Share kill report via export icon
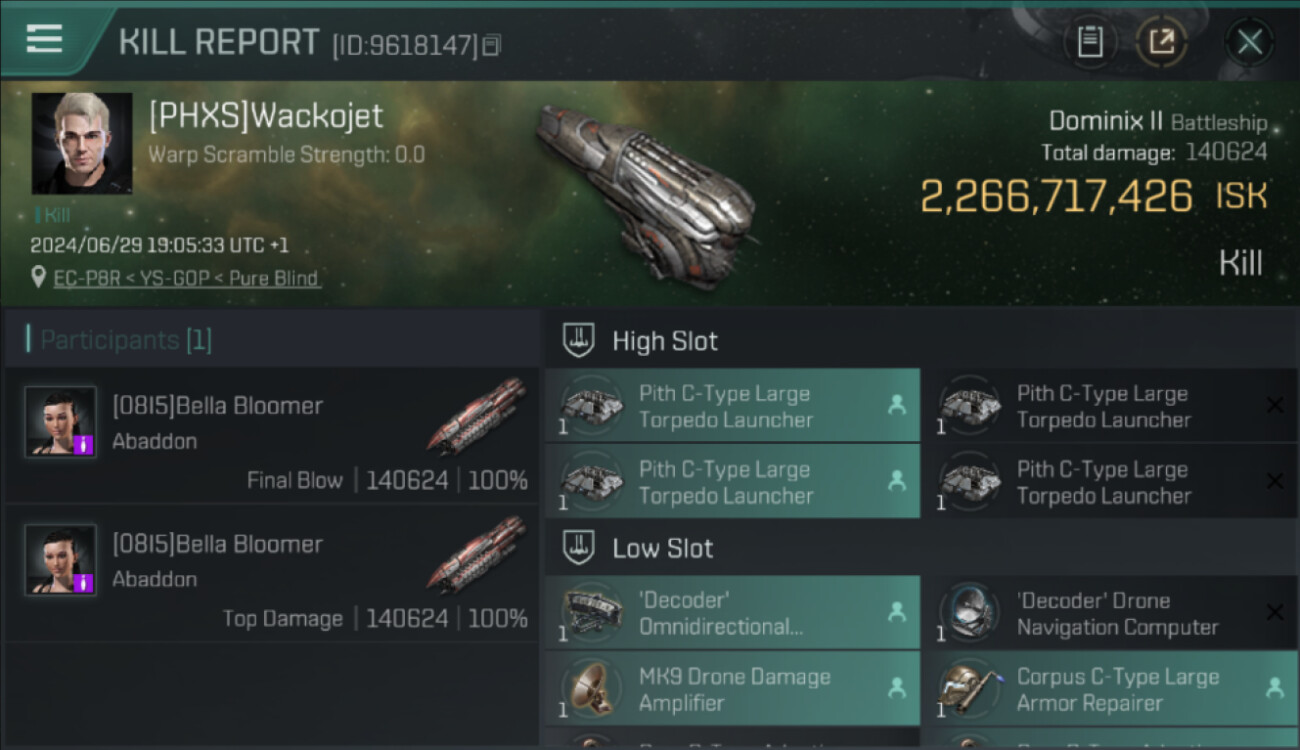This screenshot has height=750, width=1300. 1162,42
